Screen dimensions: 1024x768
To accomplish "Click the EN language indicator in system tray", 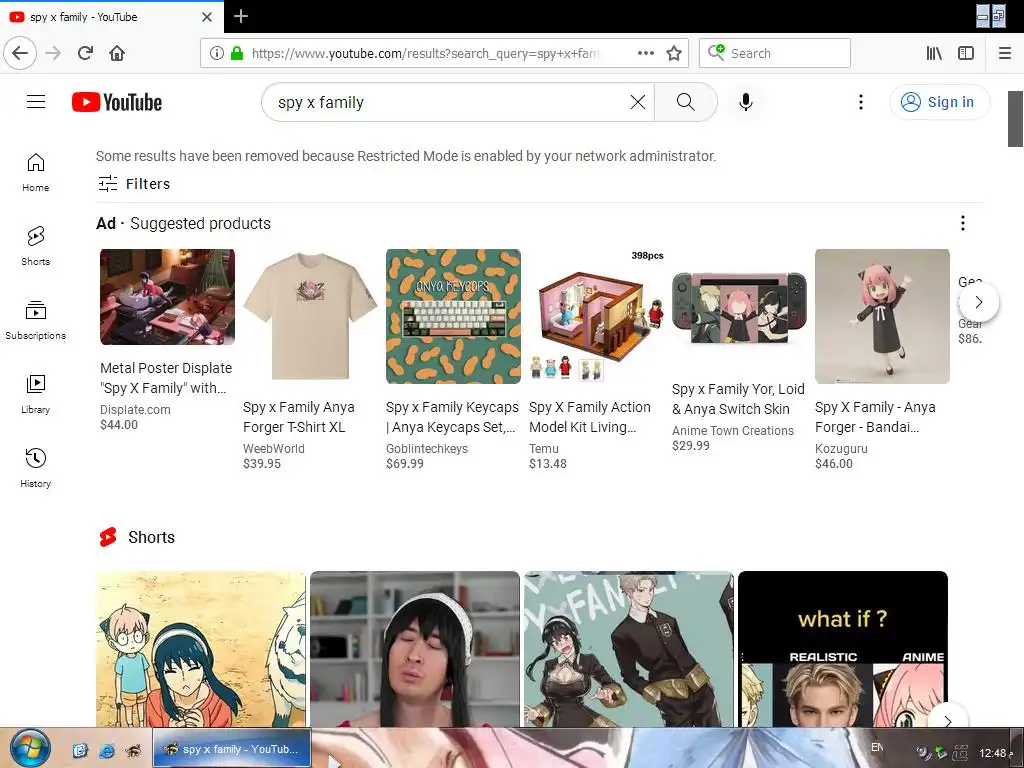I will (x=877, y=747).
